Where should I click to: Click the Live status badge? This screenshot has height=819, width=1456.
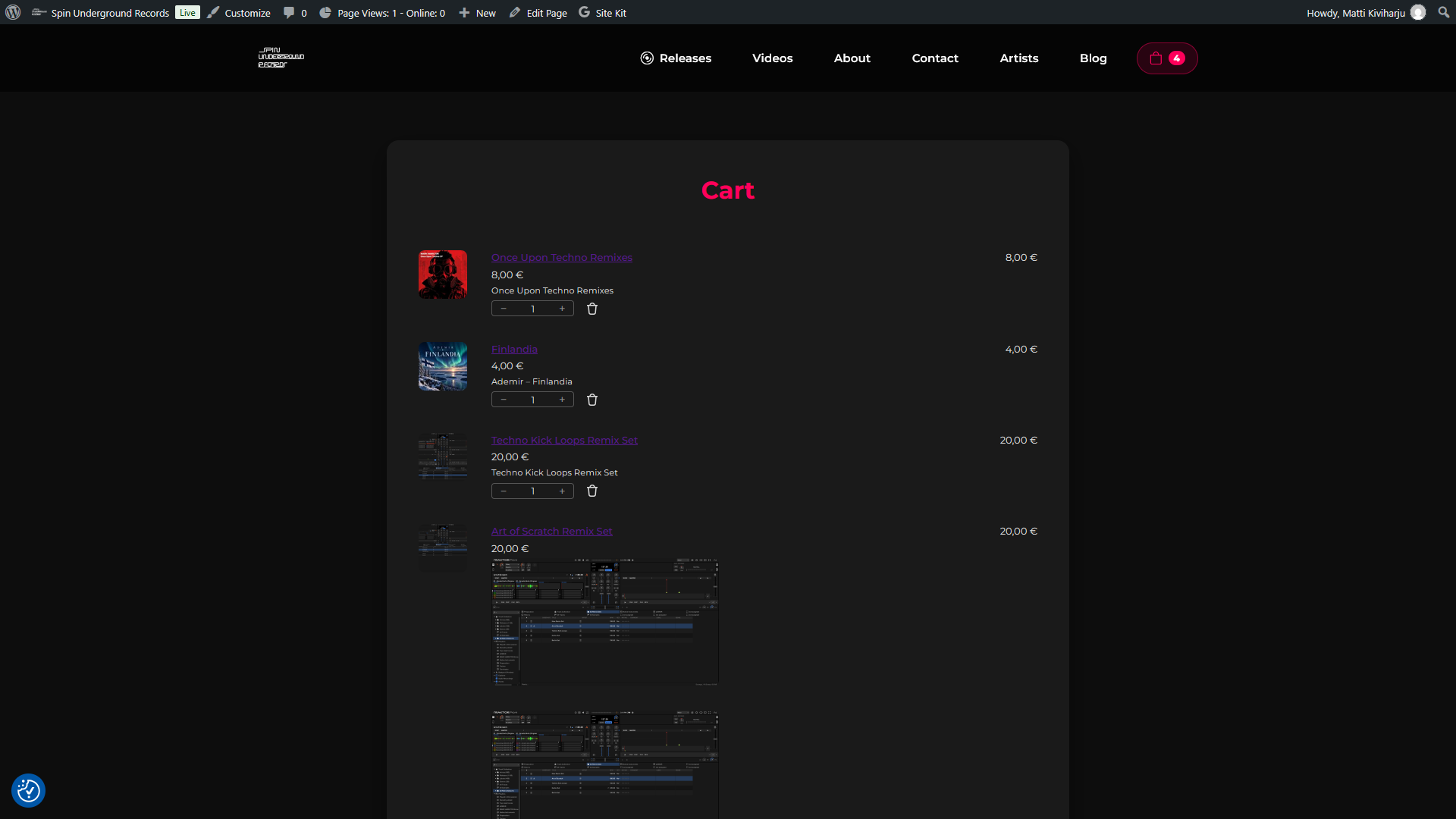[x=187, y=12]
